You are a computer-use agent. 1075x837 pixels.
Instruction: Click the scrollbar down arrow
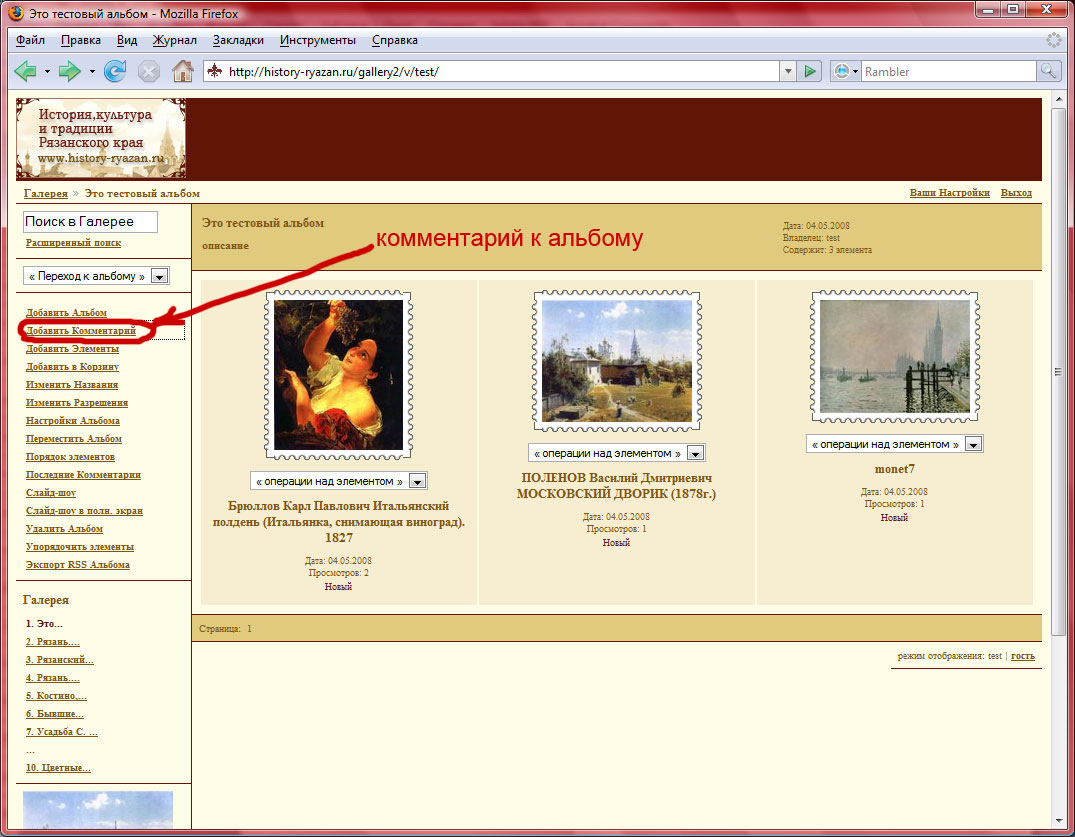point(1059,821)
